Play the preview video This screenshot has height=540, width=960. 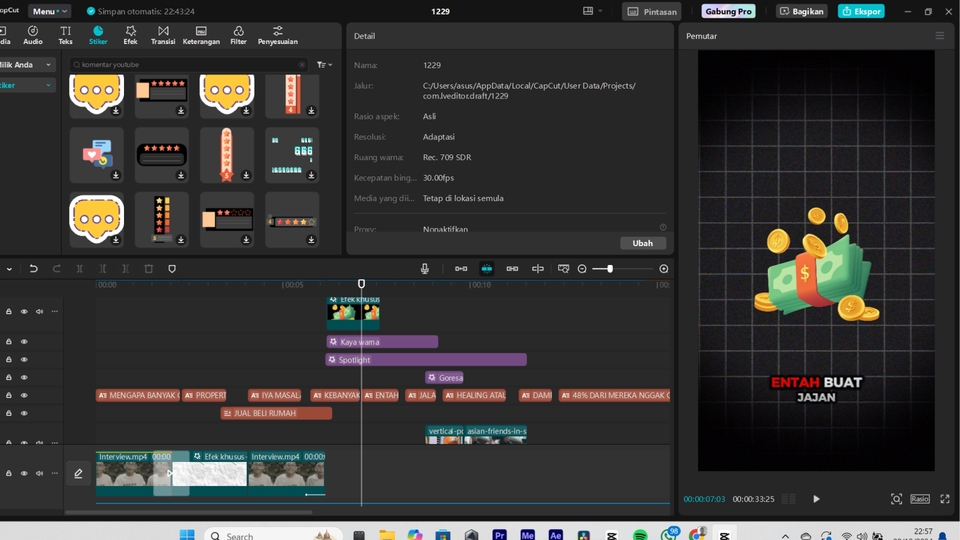coord(816,499)
